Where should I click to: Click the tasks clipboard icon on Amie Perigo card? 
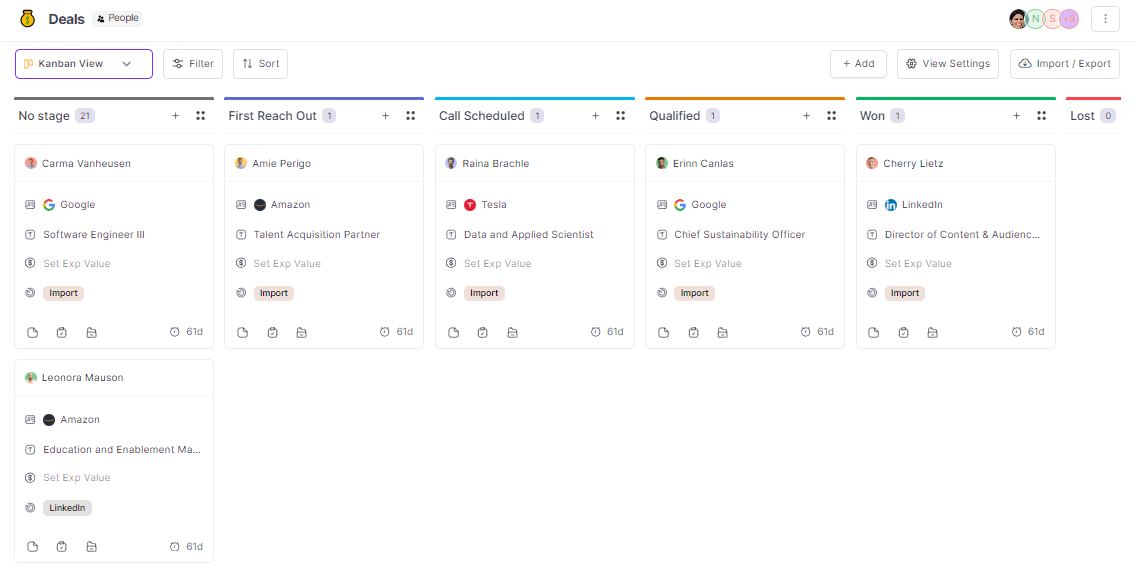click(x=272, y=333)
